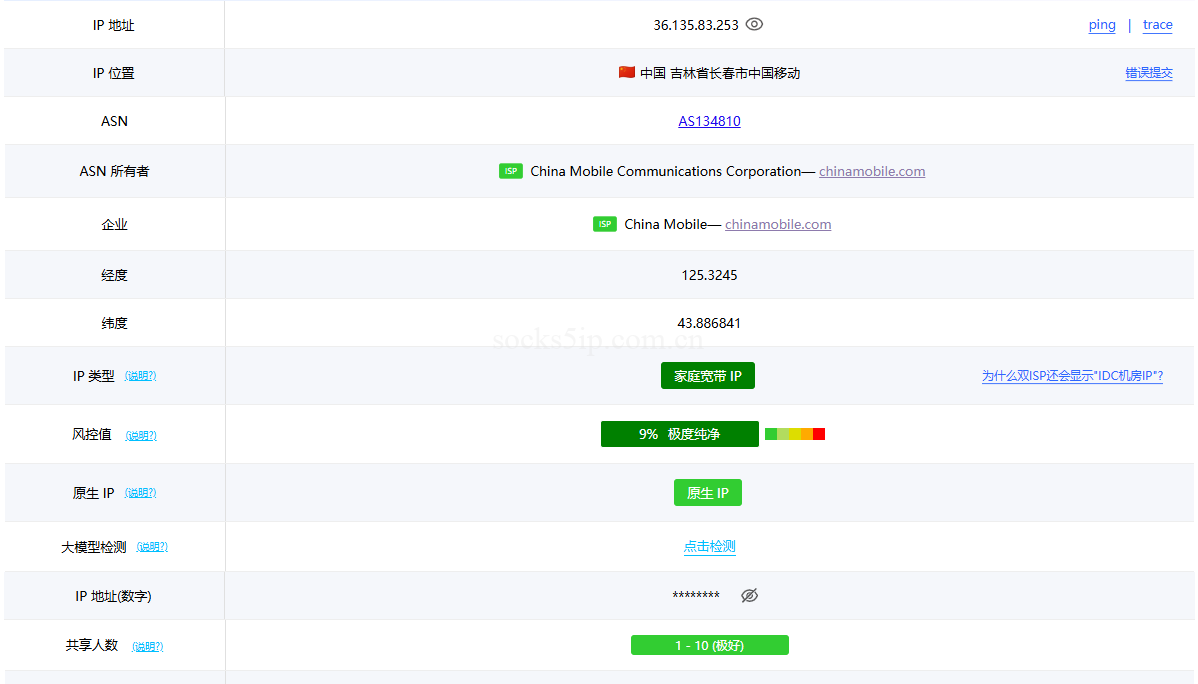Click the 企业 row label
The height and width of the screenshot is (684, 1198).
(115, 225)
